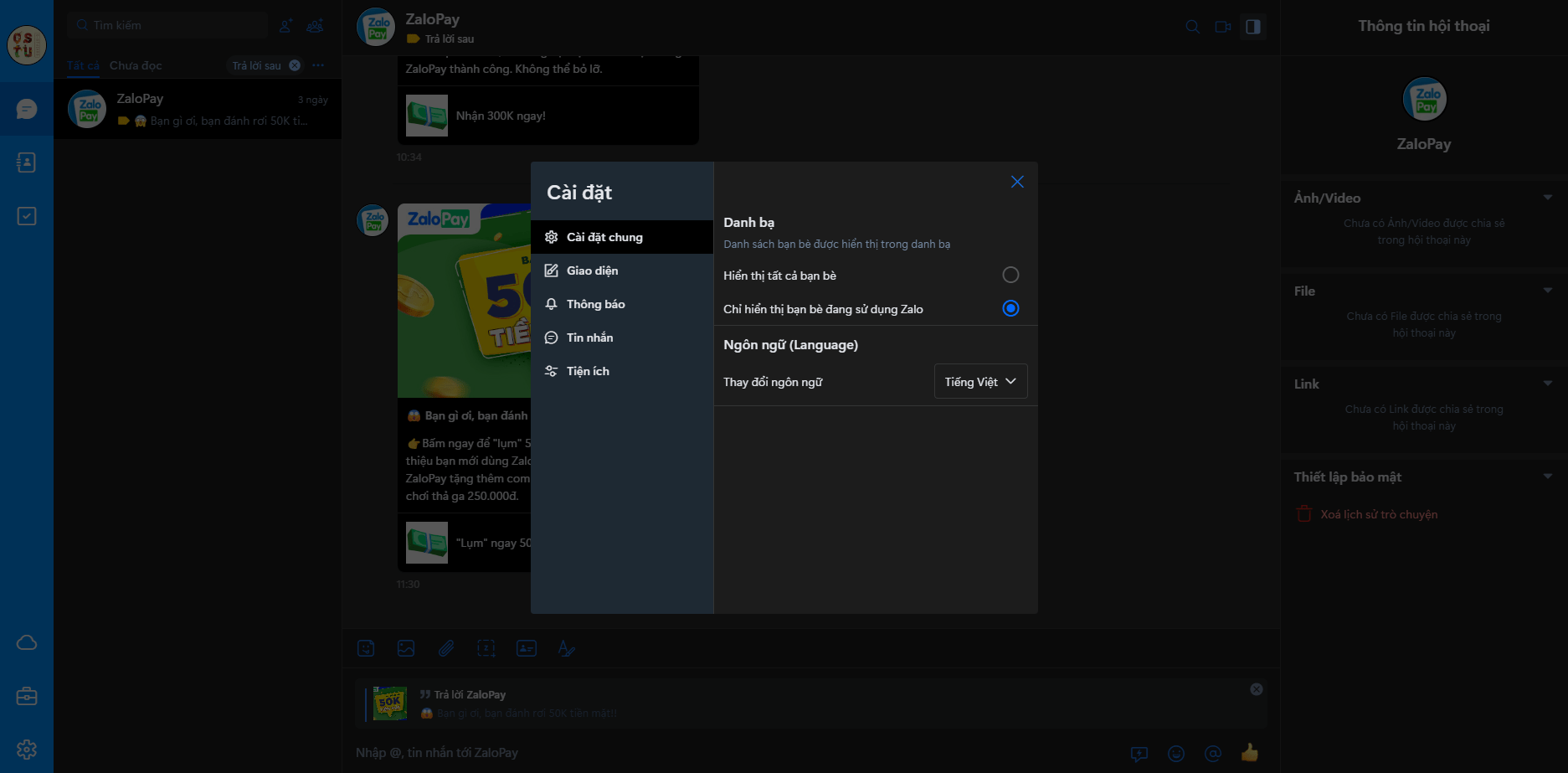Select 'Chỉ hiển thị bạn bè đang sử dụng Zalo'
The width and height of the screenshot is (1568, 773).
(x=1010, y=309)
